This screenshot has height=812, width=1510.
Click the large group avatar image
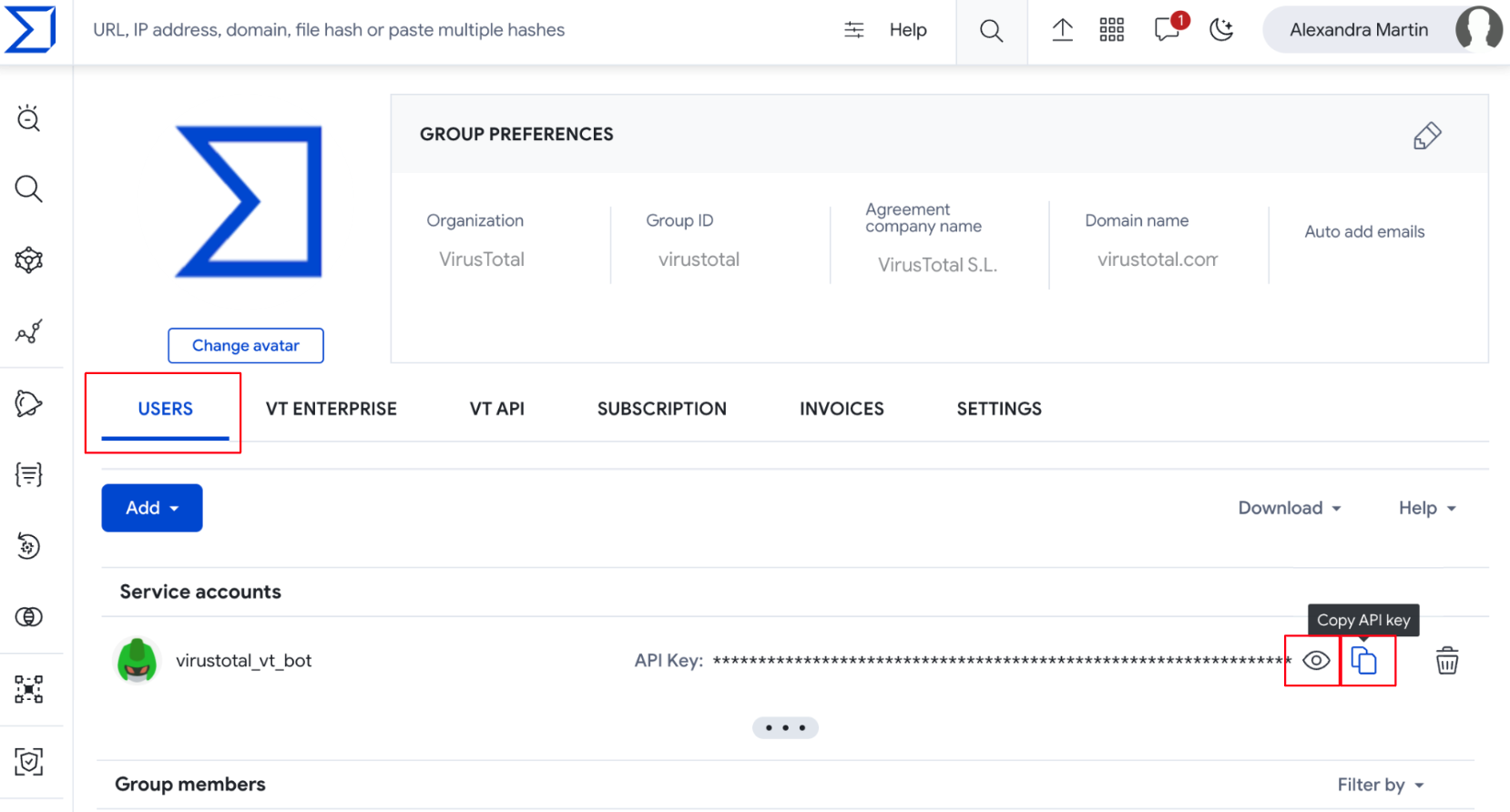249,202
